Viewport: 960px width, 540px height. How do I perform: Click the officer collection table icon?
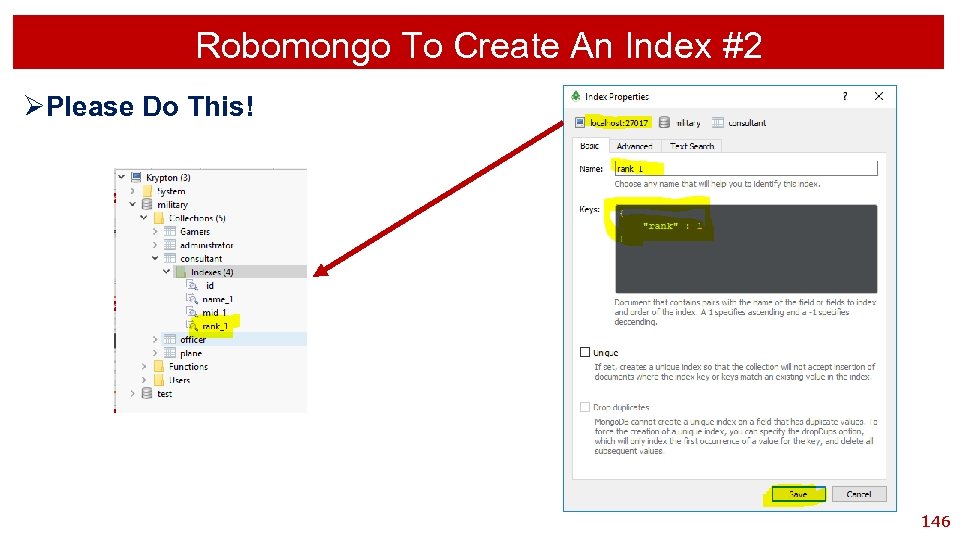point(170,339)
